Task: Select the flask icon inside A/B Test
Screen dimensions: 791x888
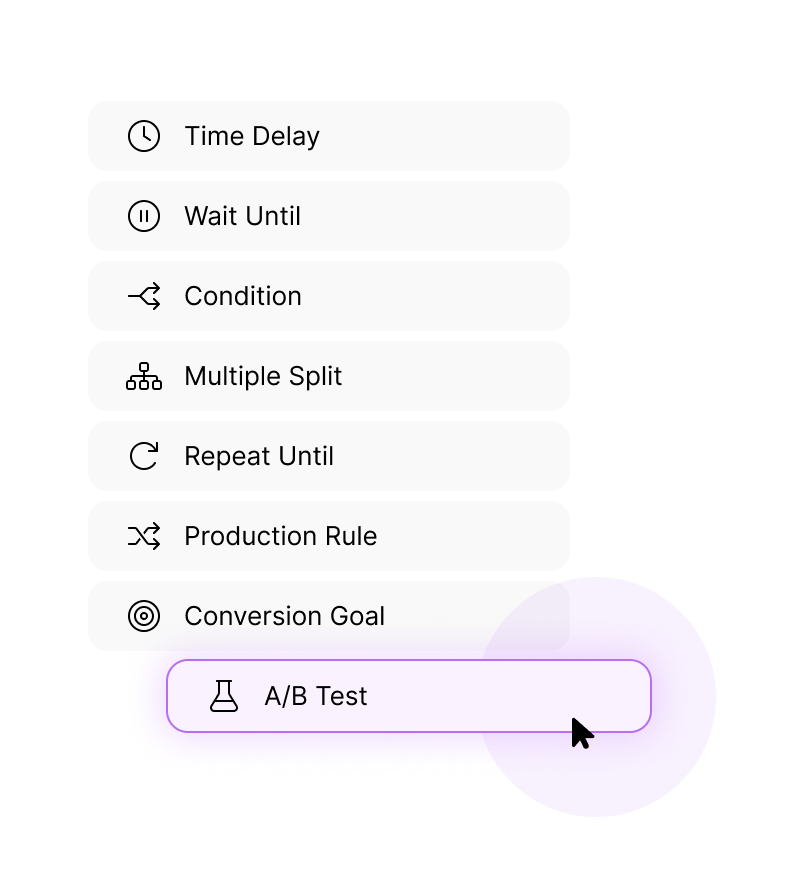Action: [224, 696]
